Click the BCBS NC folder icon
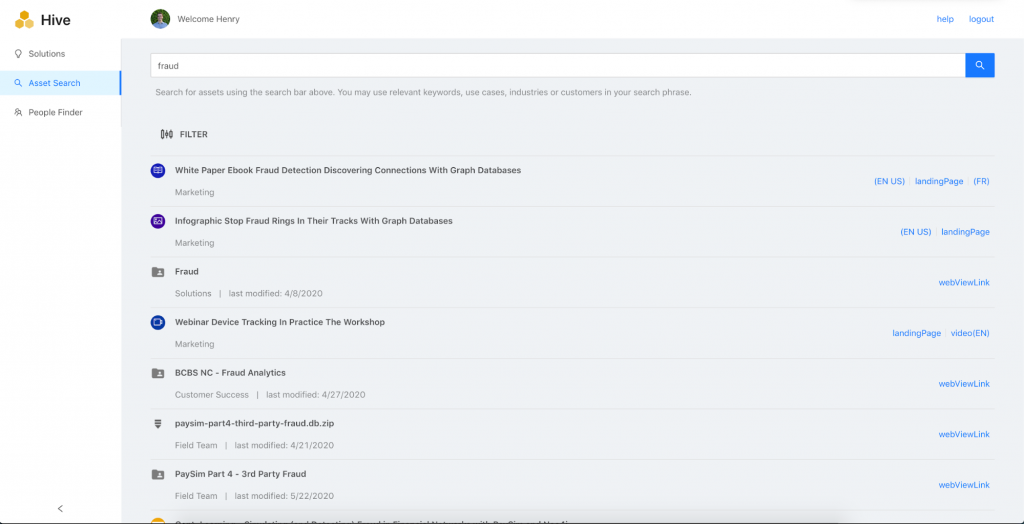This screenshot has height=524, width=1024. pos(158,373)
